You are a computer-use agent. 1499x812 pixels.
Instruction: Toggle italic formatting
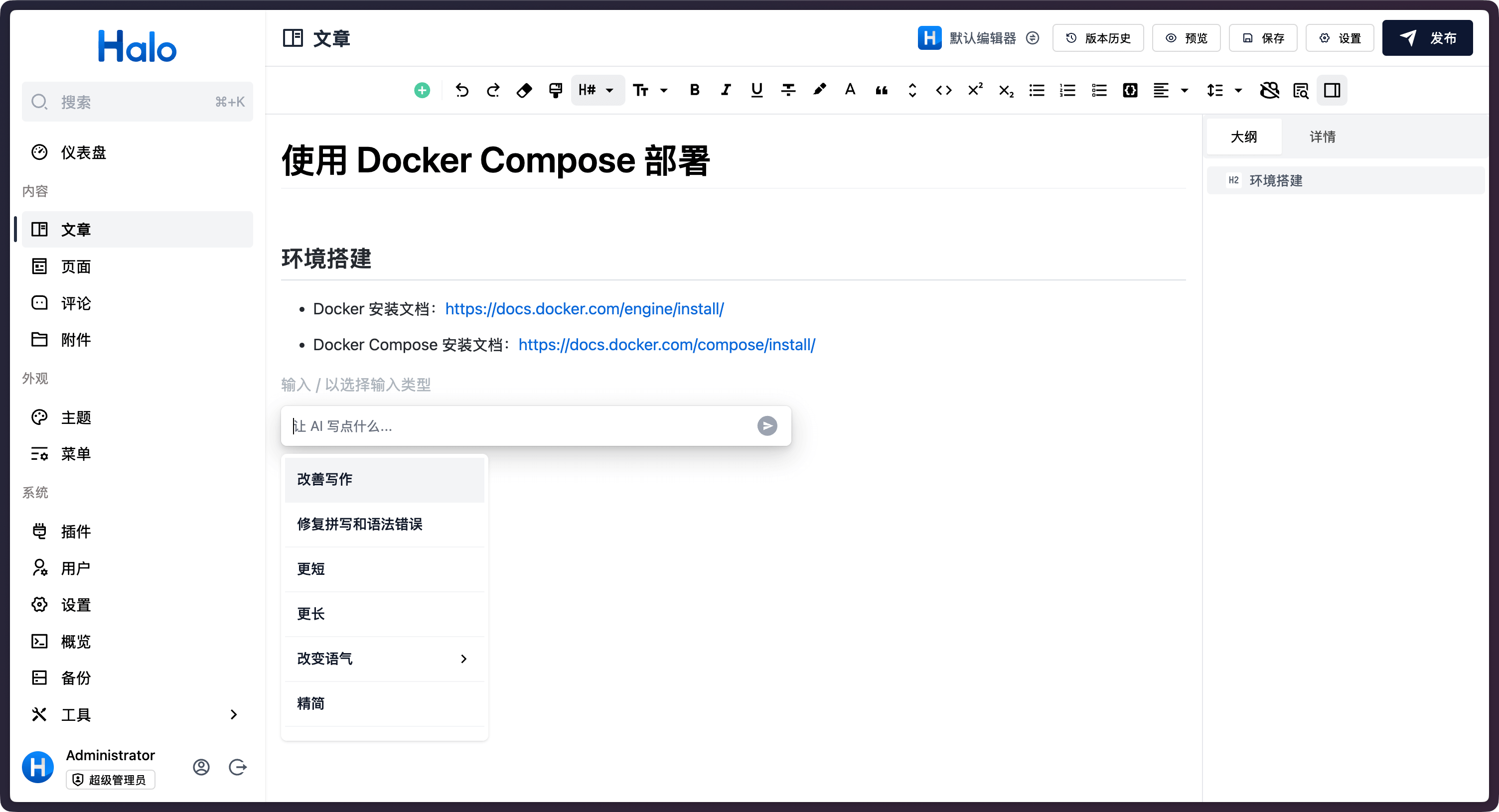point(726,90)
